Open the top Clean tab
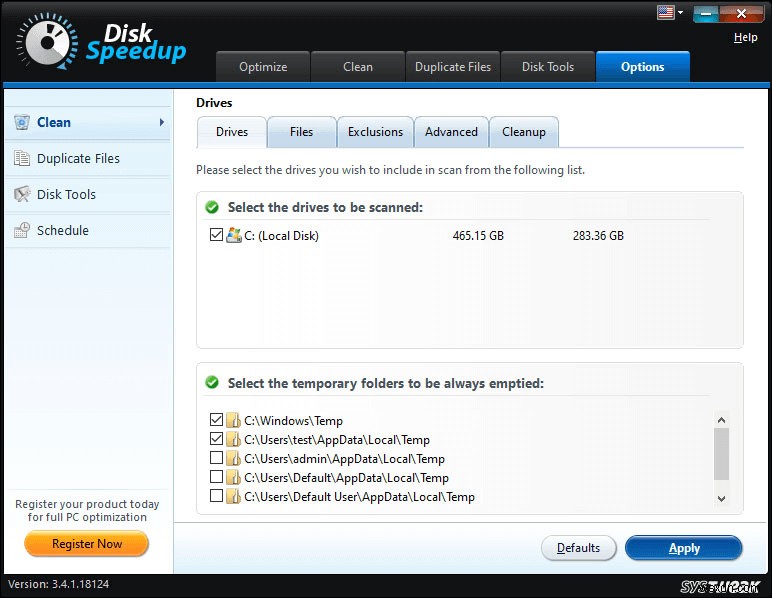Screen dimensions: 772x598 (x=358, y=66)
